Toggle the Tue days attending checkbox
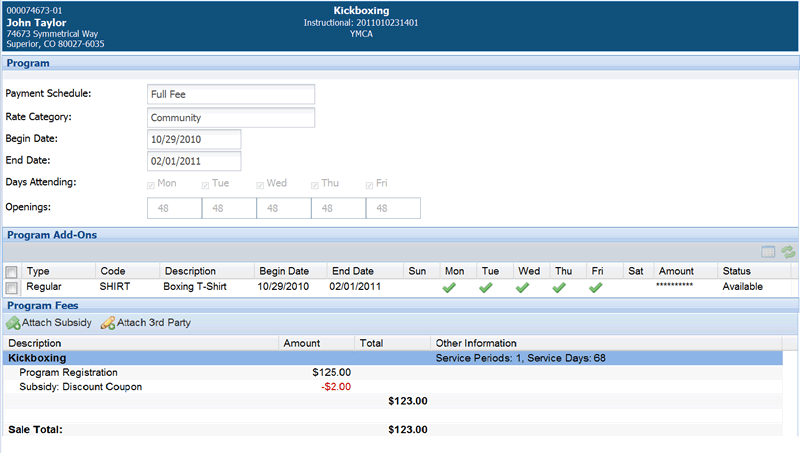 tap(205, 185)
